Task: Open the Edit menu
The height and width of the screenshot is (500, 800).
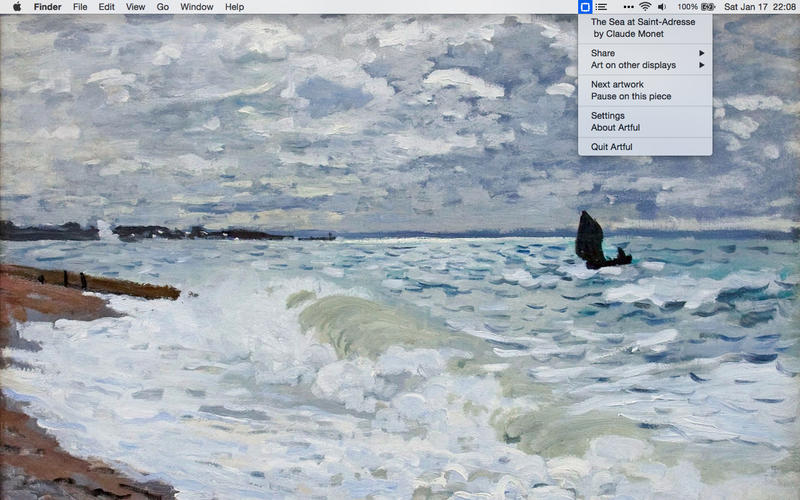Action: pyautogui.click(x=107, y=7)
